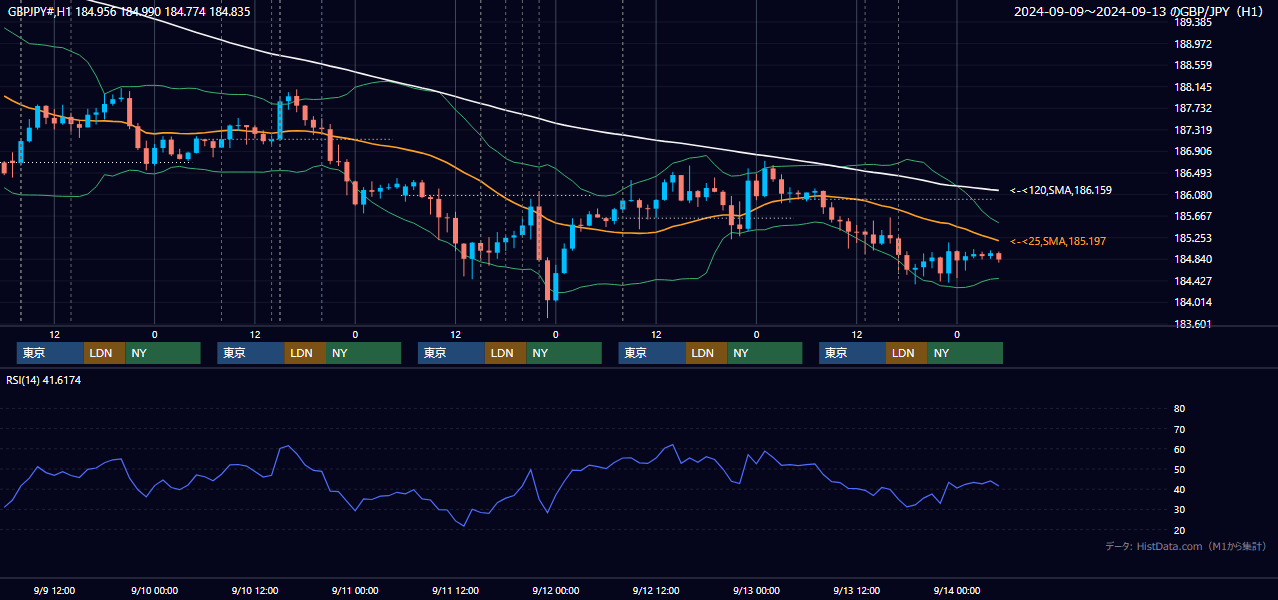Click RSI scale value 80
This screenshot has height=600, width=1278.
click(x=1179, y=409)
